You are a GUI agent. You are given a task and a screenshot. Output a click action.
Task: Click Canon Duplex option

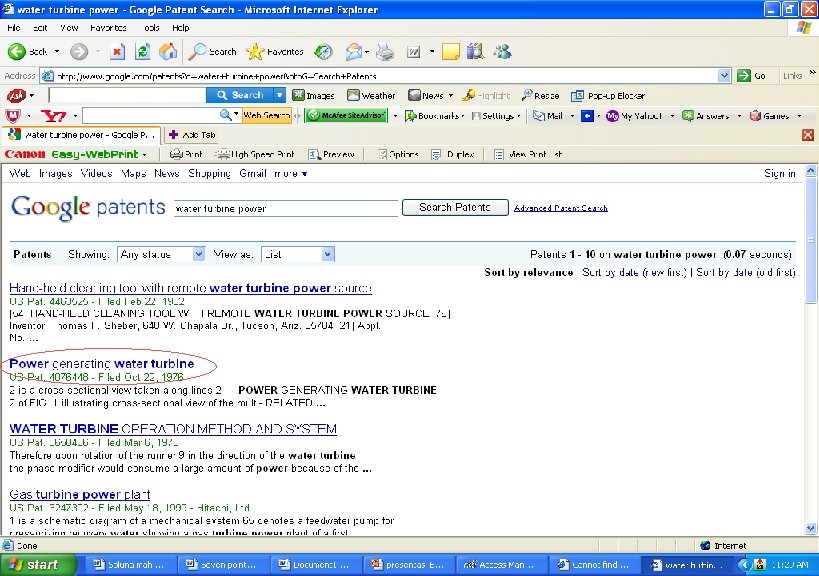coord(452,154)
